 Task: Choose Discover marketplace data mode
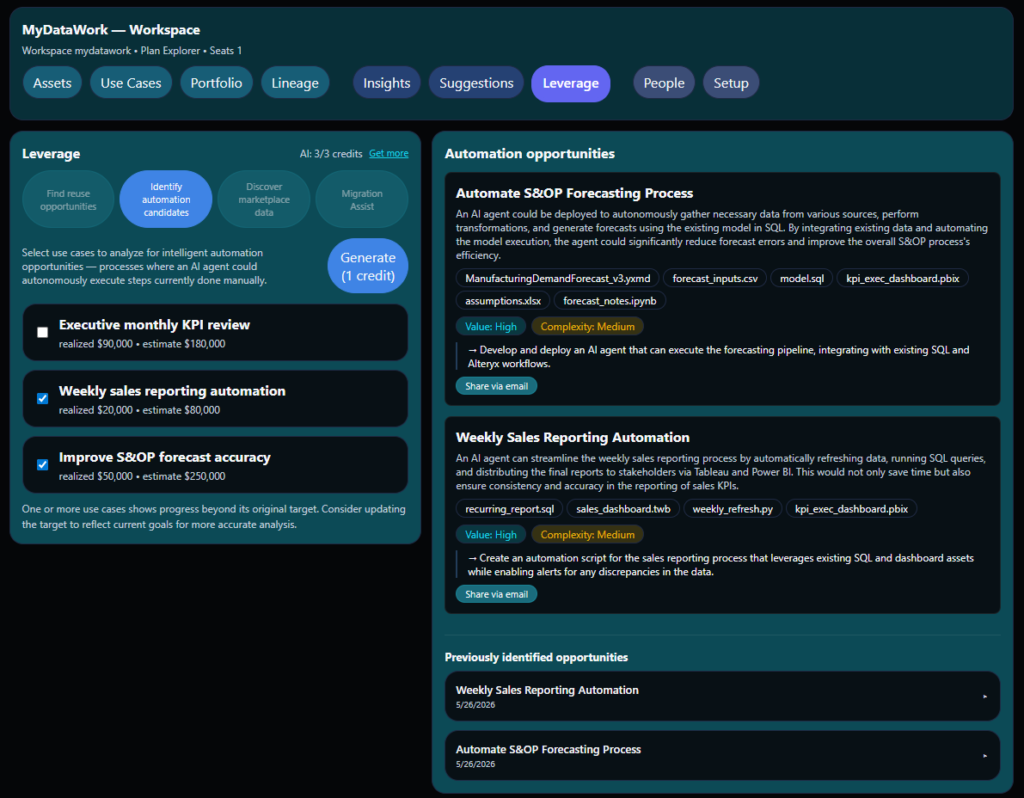[x=264, y=199]
